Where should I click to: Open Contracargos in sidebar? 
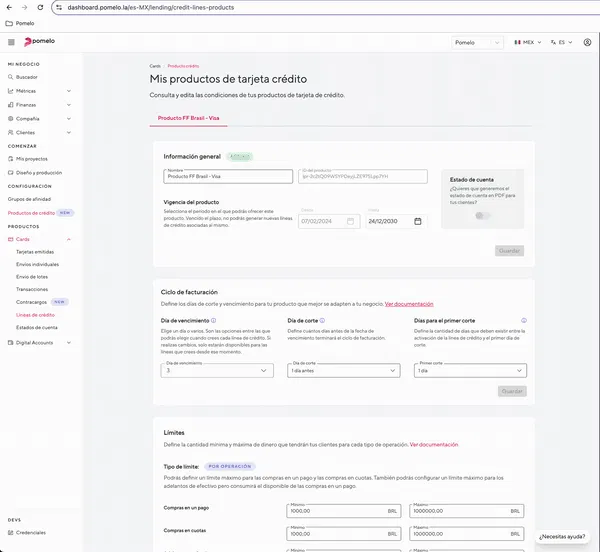tap(31, 302)
